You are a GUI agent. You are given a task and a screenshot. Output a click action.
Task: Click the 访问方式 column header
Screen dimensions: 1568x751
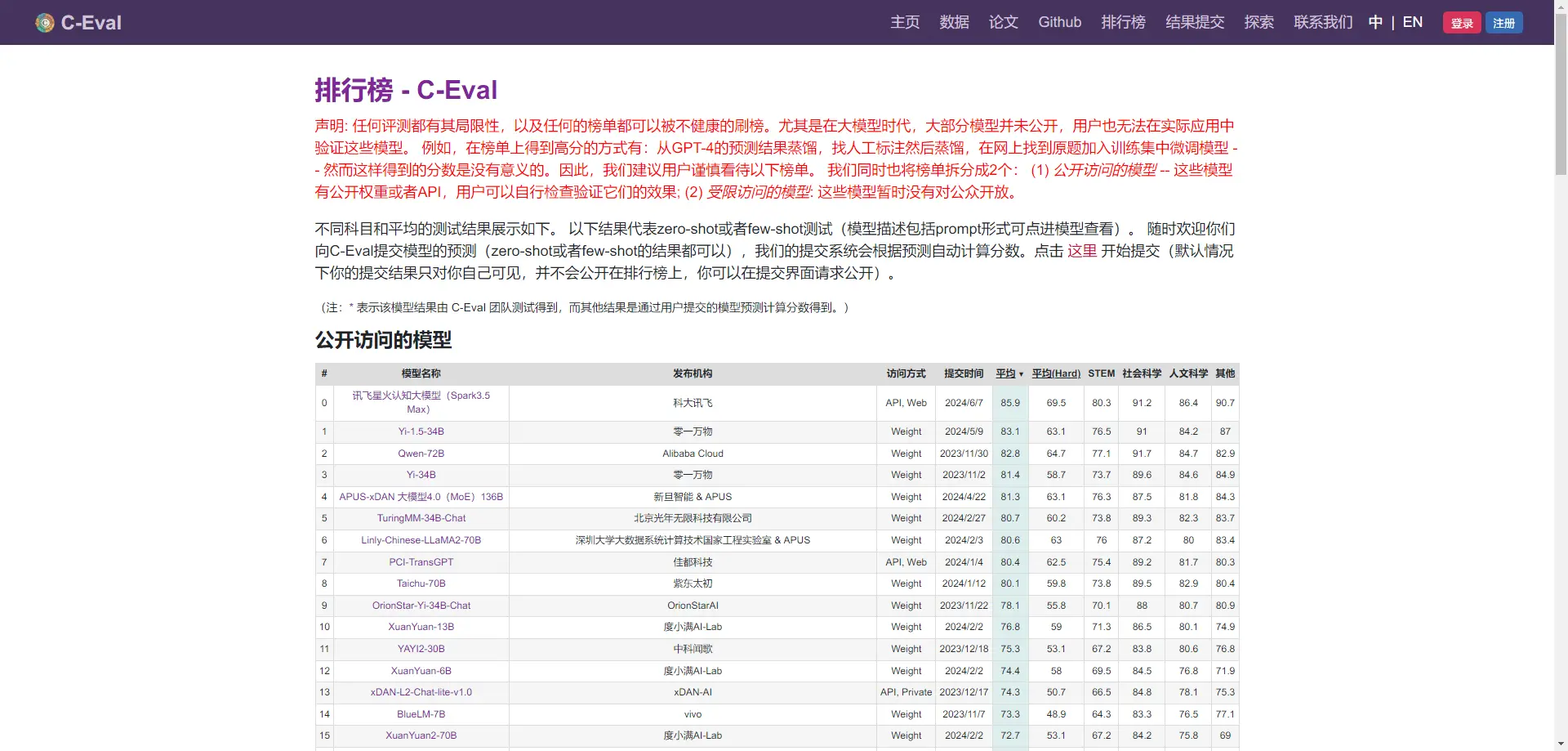pyautogui.click(x=906, y=373)
